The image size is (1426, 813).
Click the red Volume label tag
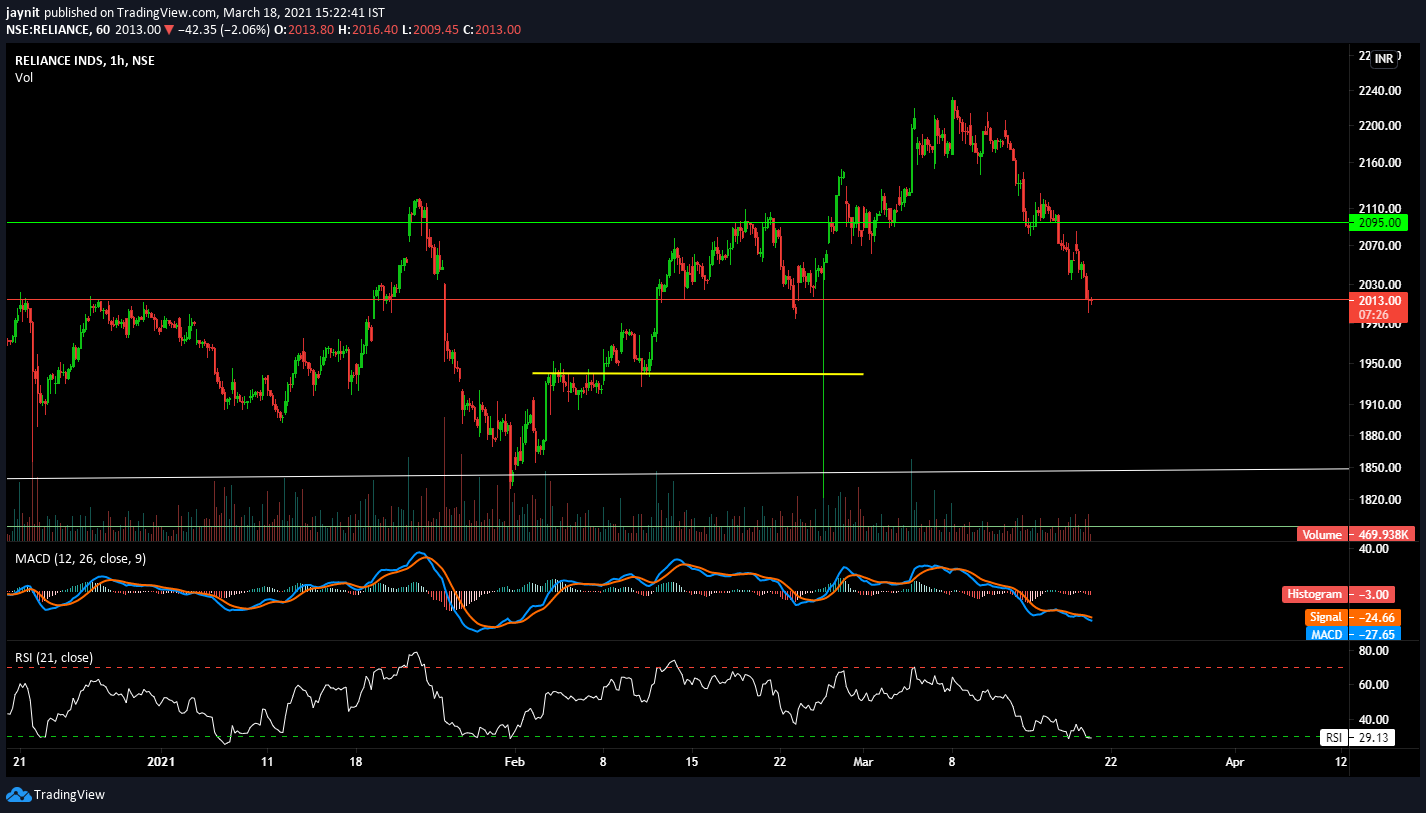pos(1321,535)
